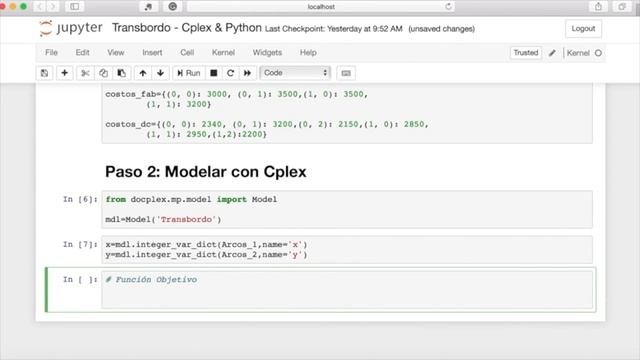640x360 pixels.
Task: Click the empty Función Objetivo code cell
Action: 347,290
